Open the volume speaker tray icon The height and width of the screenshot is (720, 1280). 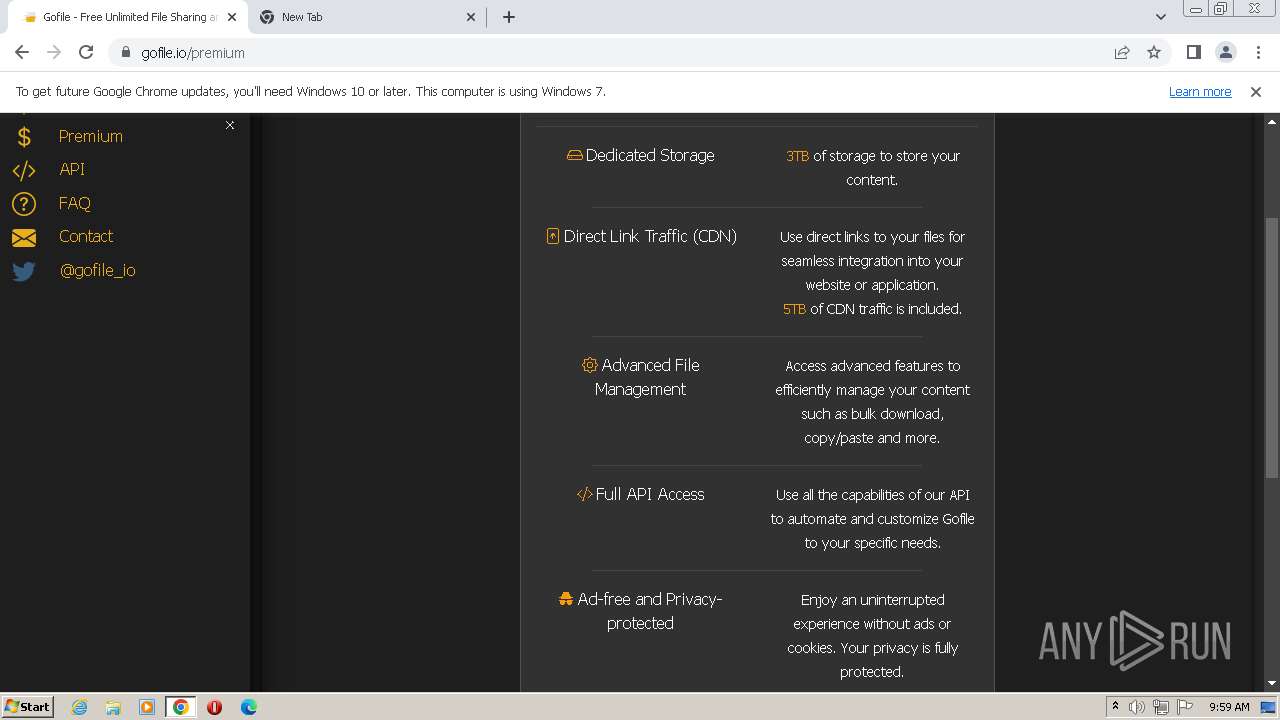(x=1137, y=707)
